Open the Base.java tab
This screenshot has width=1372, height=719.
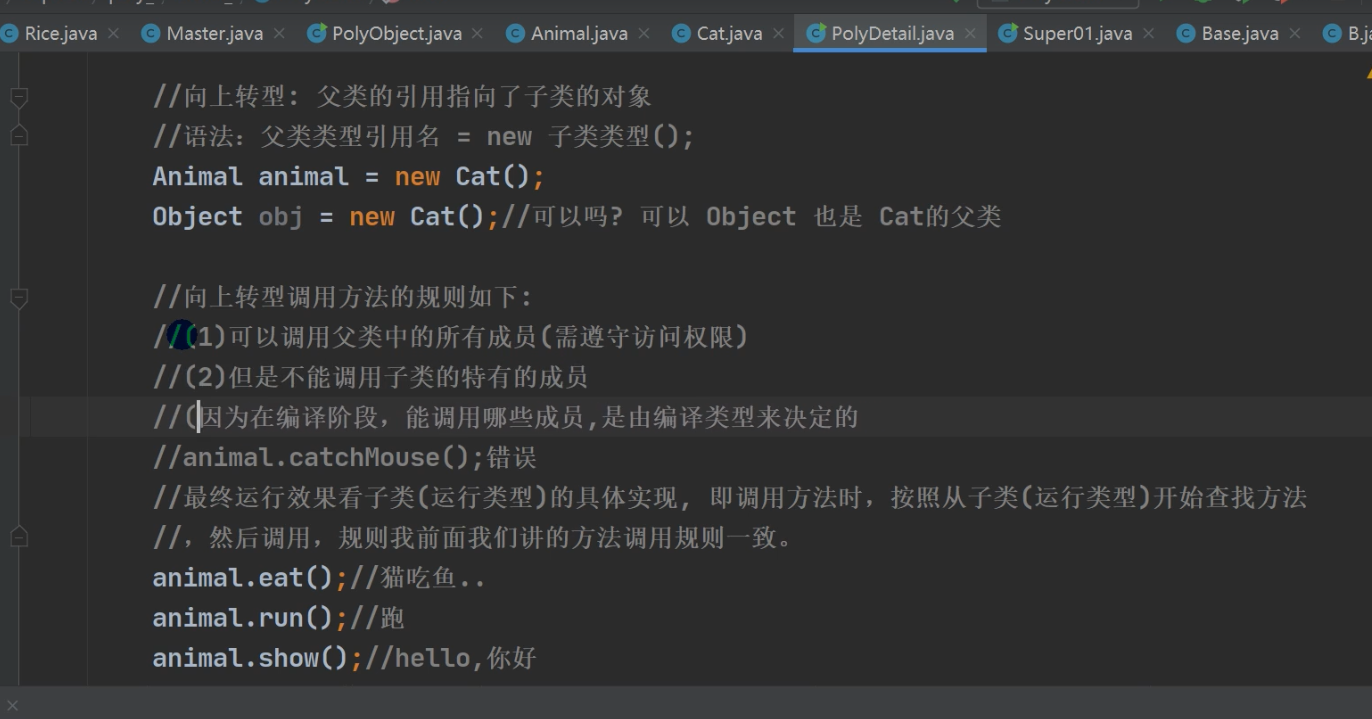pyautogui.click(x=1239, y=34)
